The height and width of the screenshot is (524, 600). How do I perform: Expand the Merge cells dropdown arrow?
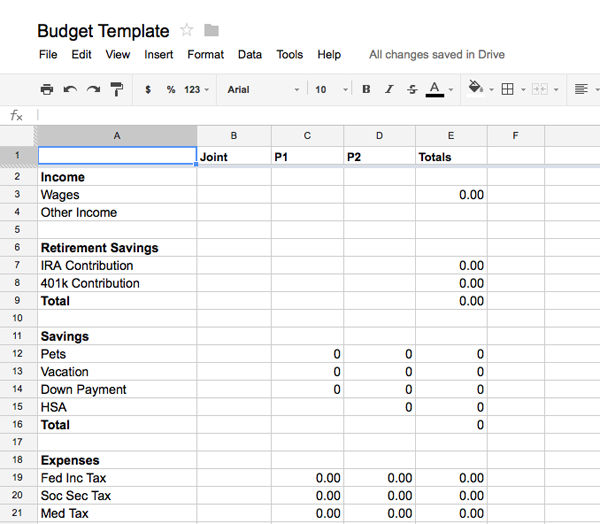click(556, 90)
